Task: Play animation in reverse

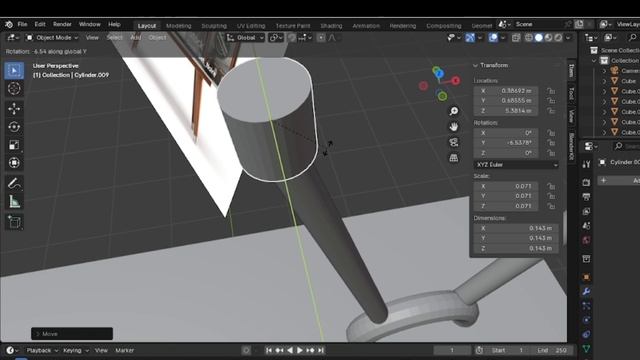Action: tap(290, 350)
